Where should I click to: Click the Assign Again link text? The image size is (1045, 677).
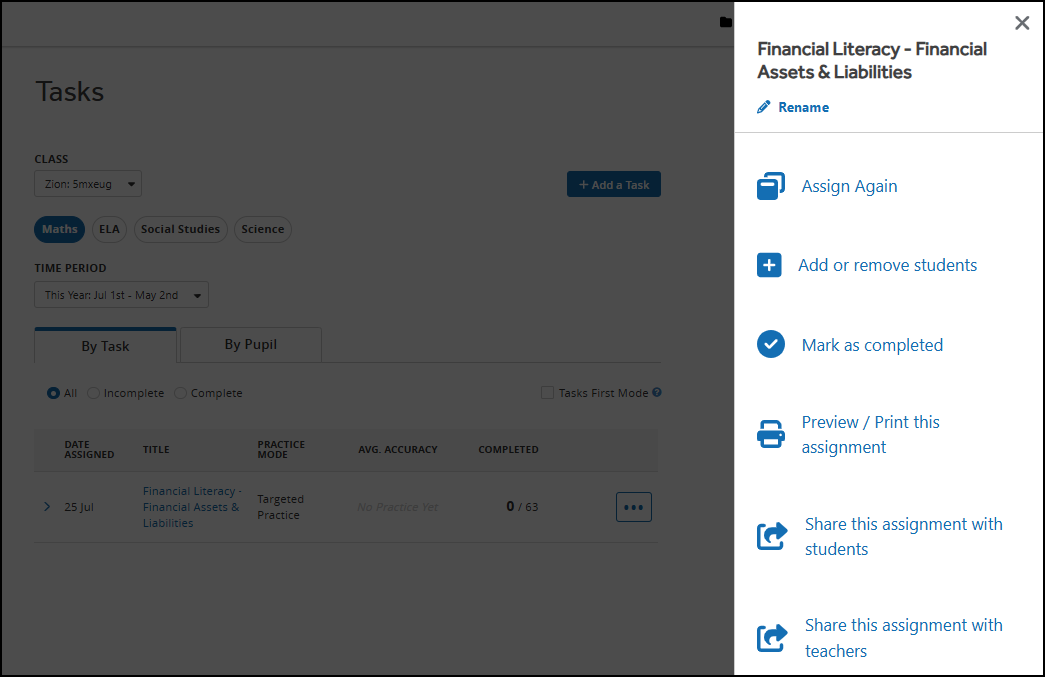tap(849, 186)
